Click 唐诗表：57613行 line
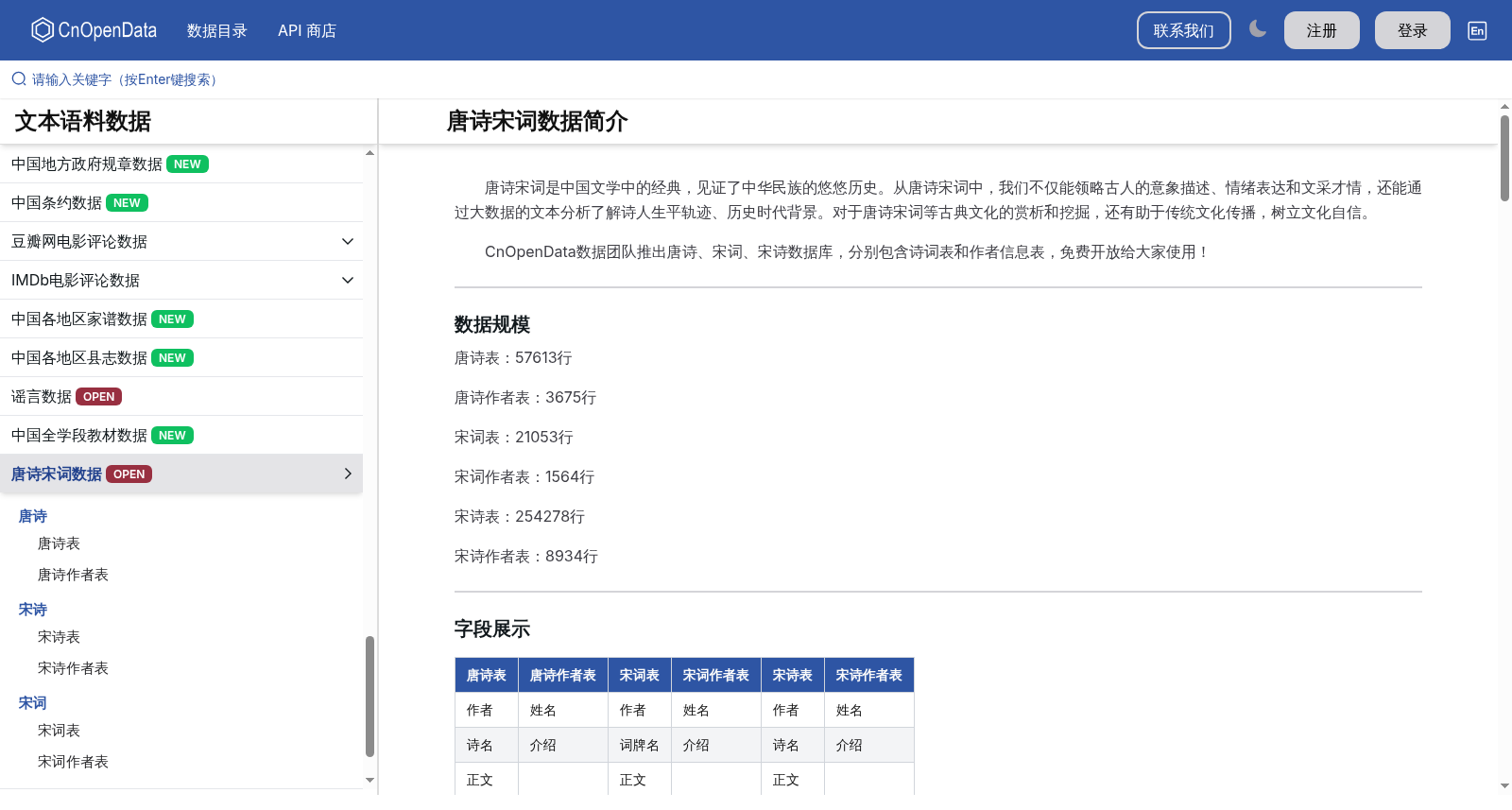 click(x=513, y=358)
